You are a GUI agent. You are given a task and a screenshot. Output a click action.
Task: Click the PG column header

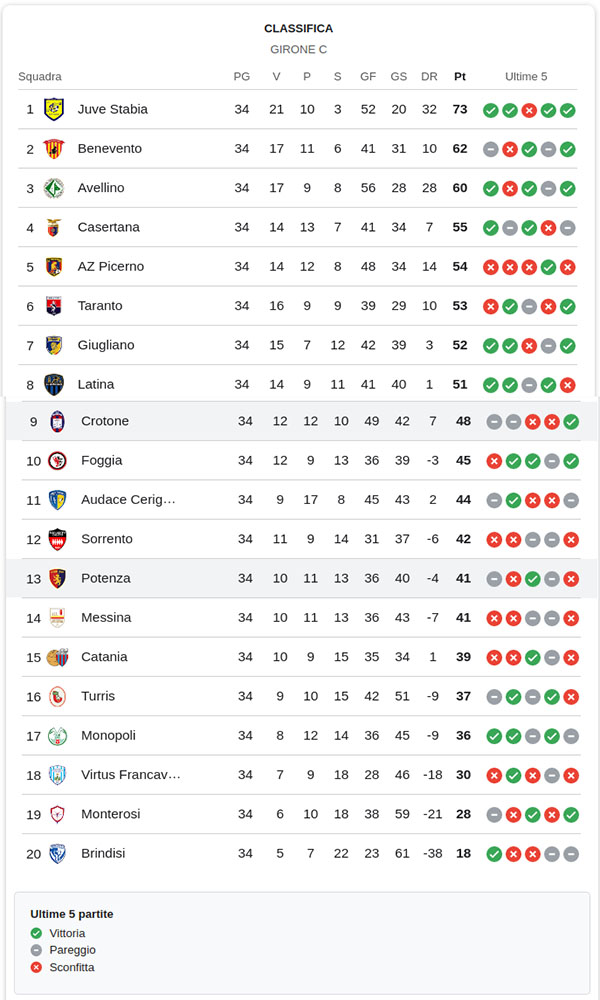pos(242,76)
